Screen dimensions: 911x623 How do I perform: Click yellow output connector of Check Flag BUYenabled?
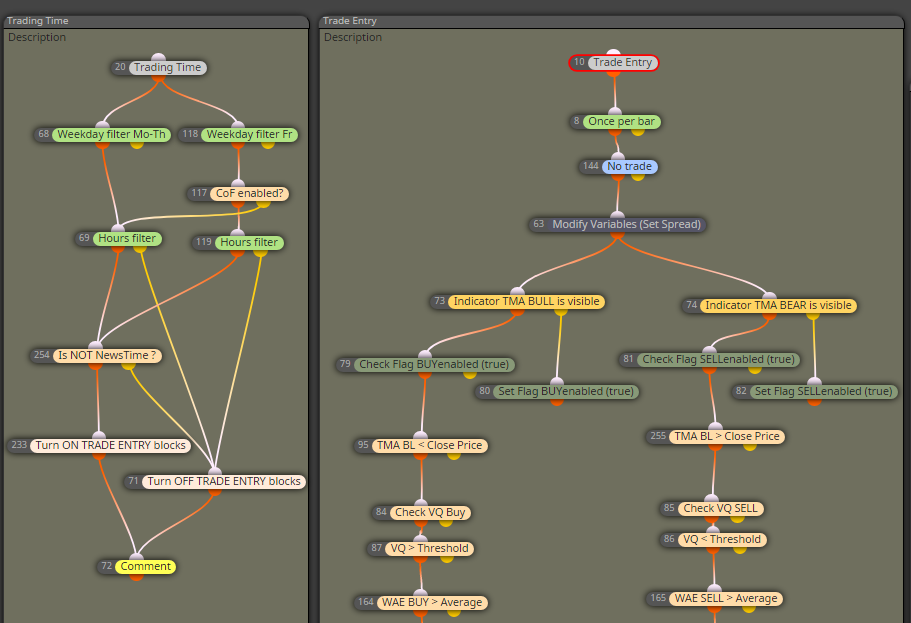pos(470,375)
